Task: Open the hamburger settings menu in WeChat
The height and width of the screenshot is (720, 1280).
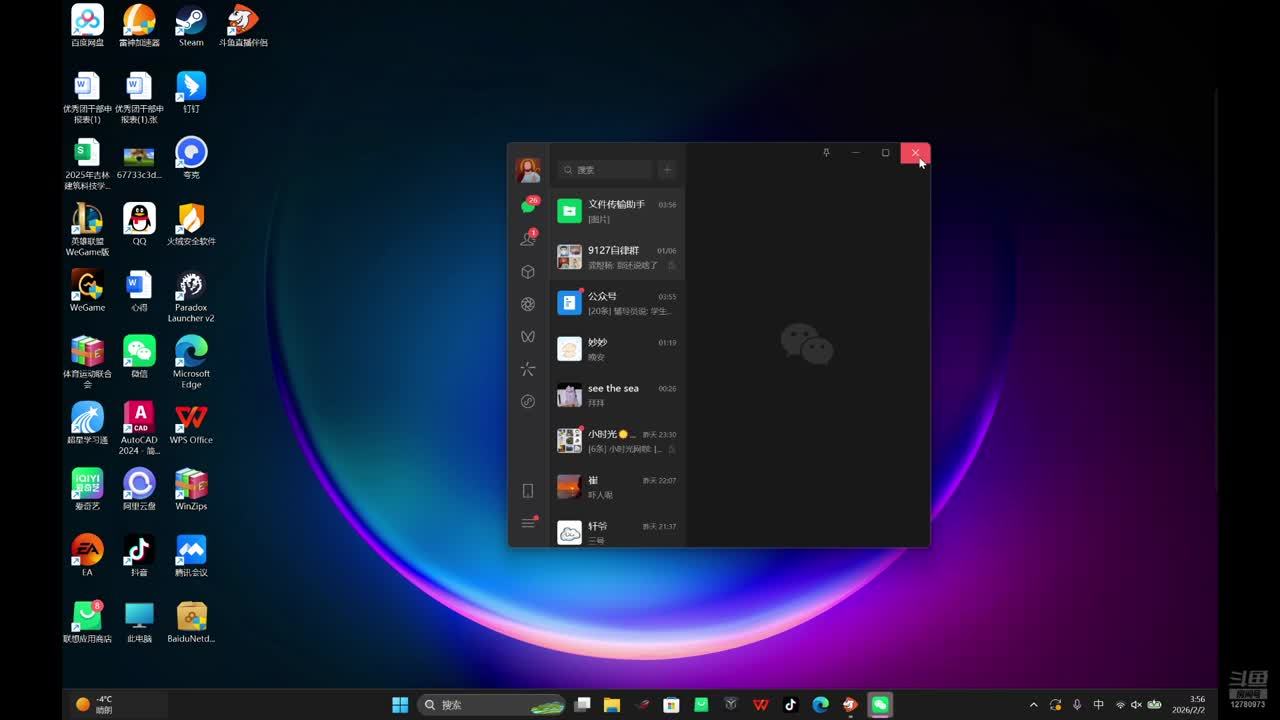Action: pos(528,523)
